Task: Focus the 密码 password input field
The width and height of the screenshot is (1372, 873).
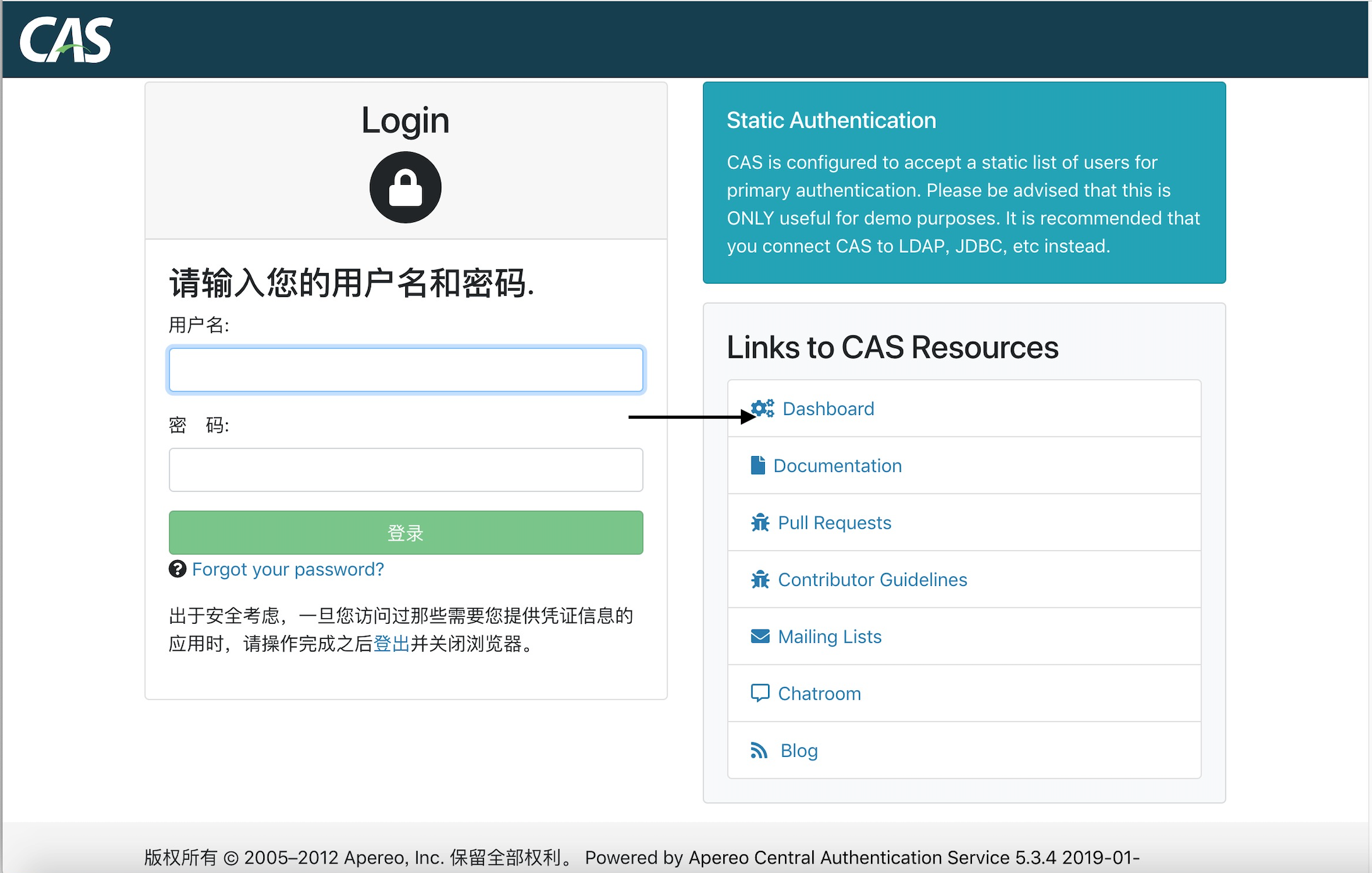Action: click(406, 470)
